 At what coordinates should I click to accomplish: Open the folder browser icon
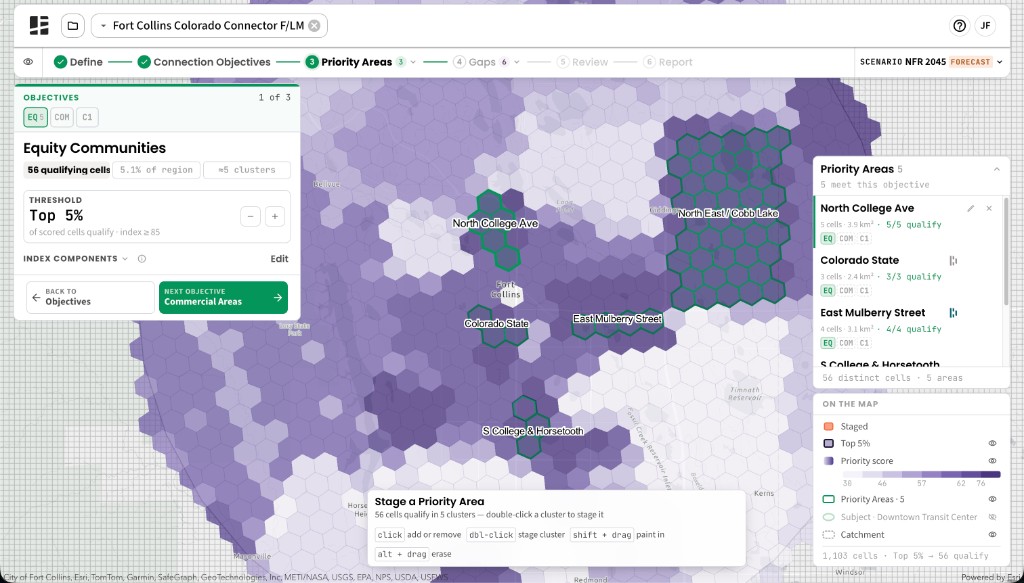coord(73,25)
